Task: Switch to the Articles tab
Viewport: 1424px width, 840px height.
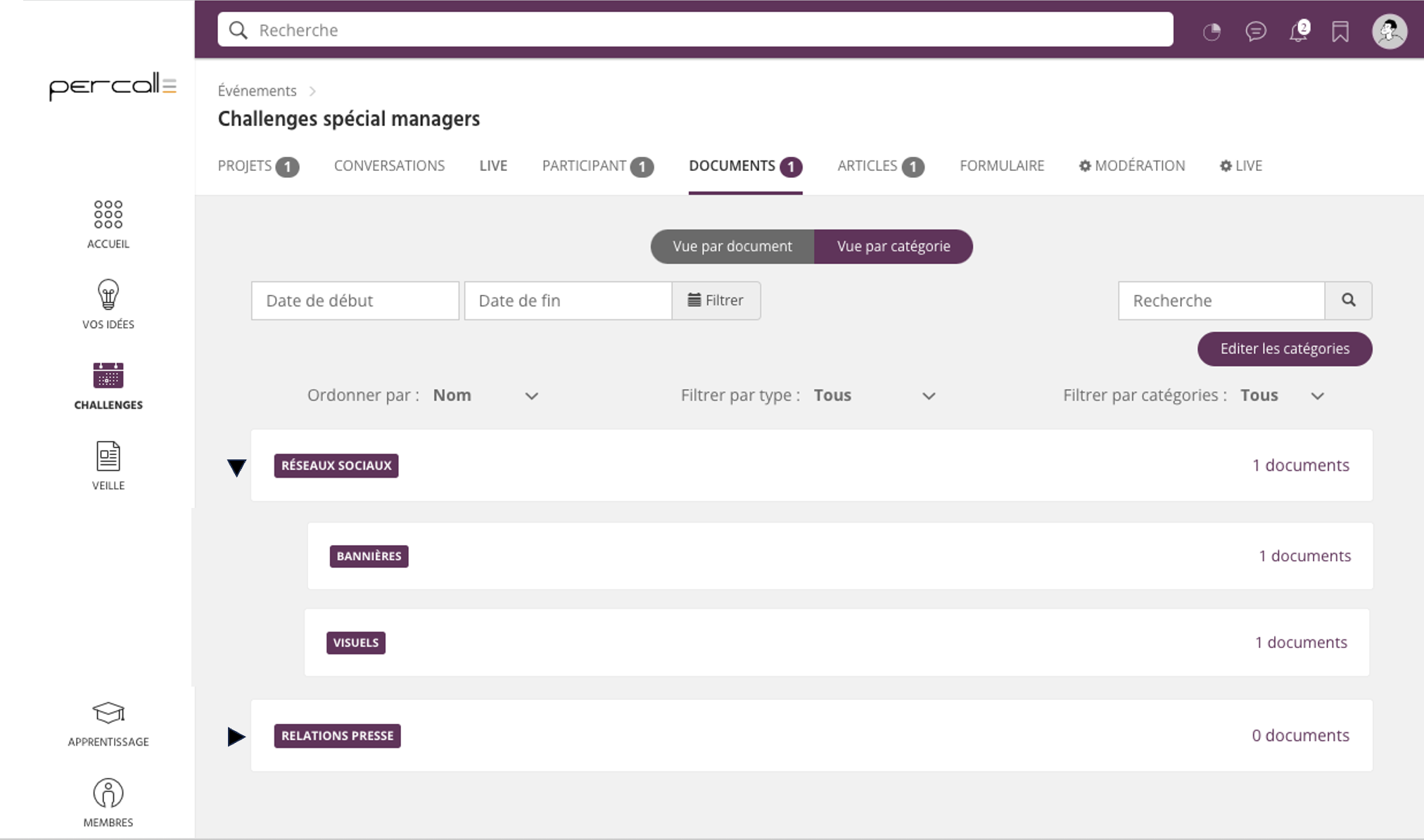Action: (x=879, y=166)
